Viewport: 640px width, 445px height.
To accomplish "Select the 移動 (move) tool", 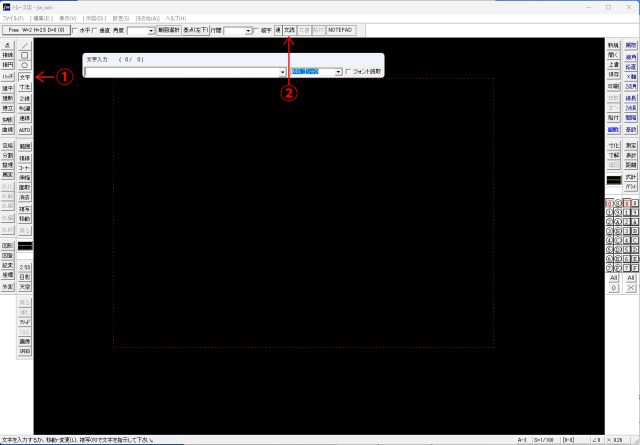I will [25, 218].
